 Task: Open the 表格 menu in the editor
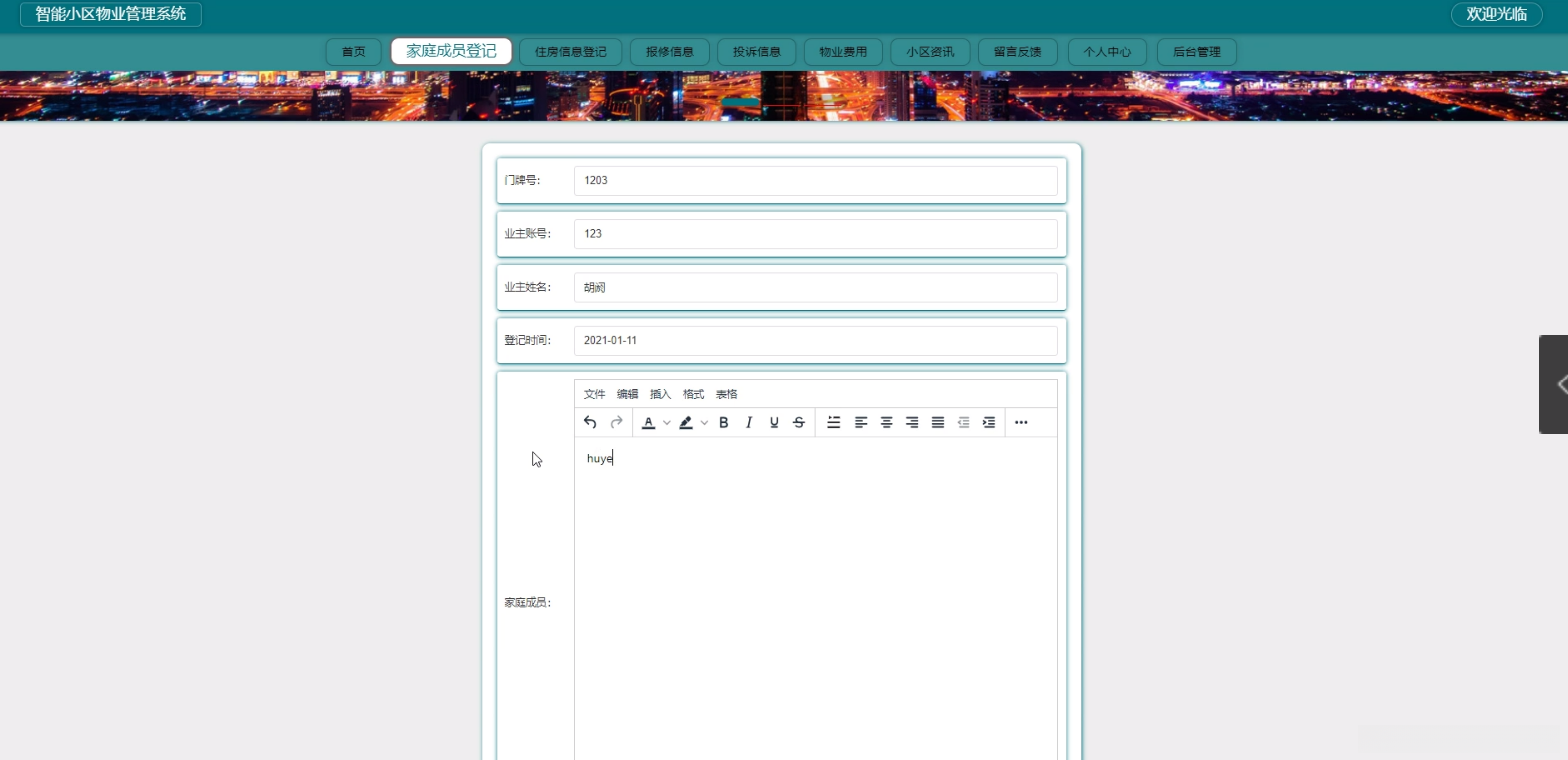tap(727, 394)
